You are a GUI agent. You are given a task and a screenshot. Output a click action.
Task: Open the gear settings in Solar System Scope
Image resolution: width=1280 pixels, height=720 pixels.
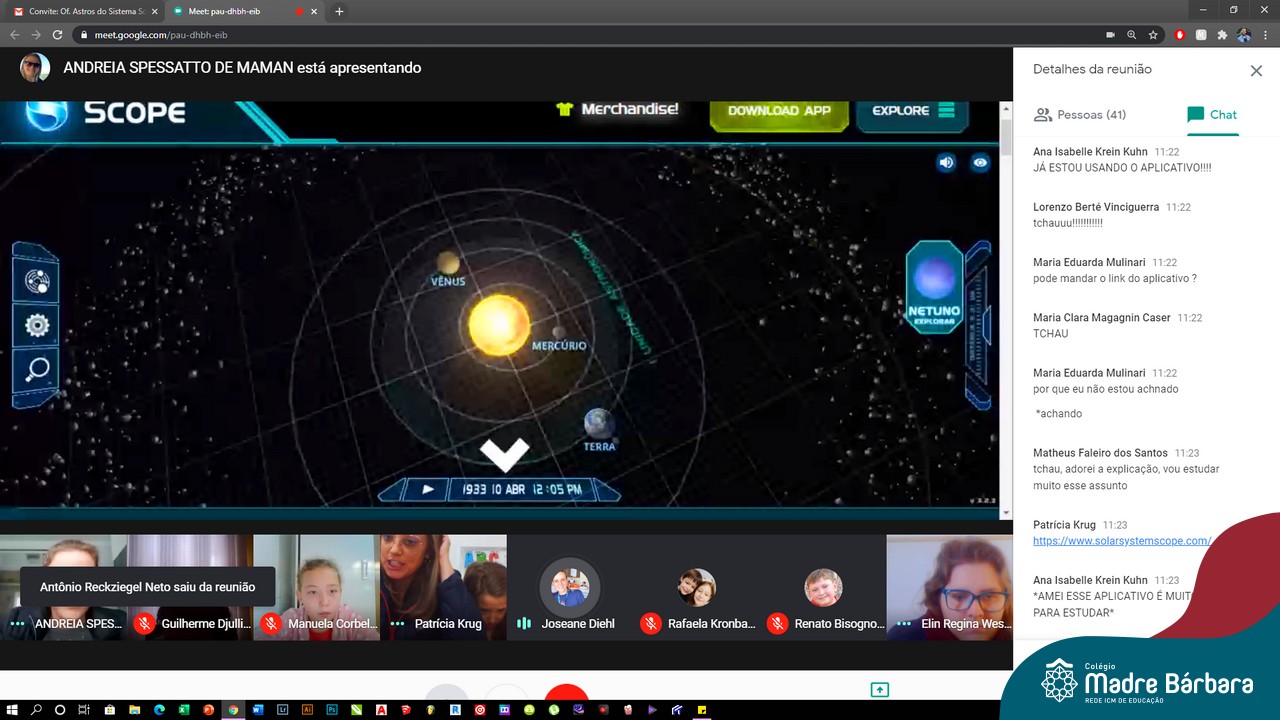tap(37, 325)
